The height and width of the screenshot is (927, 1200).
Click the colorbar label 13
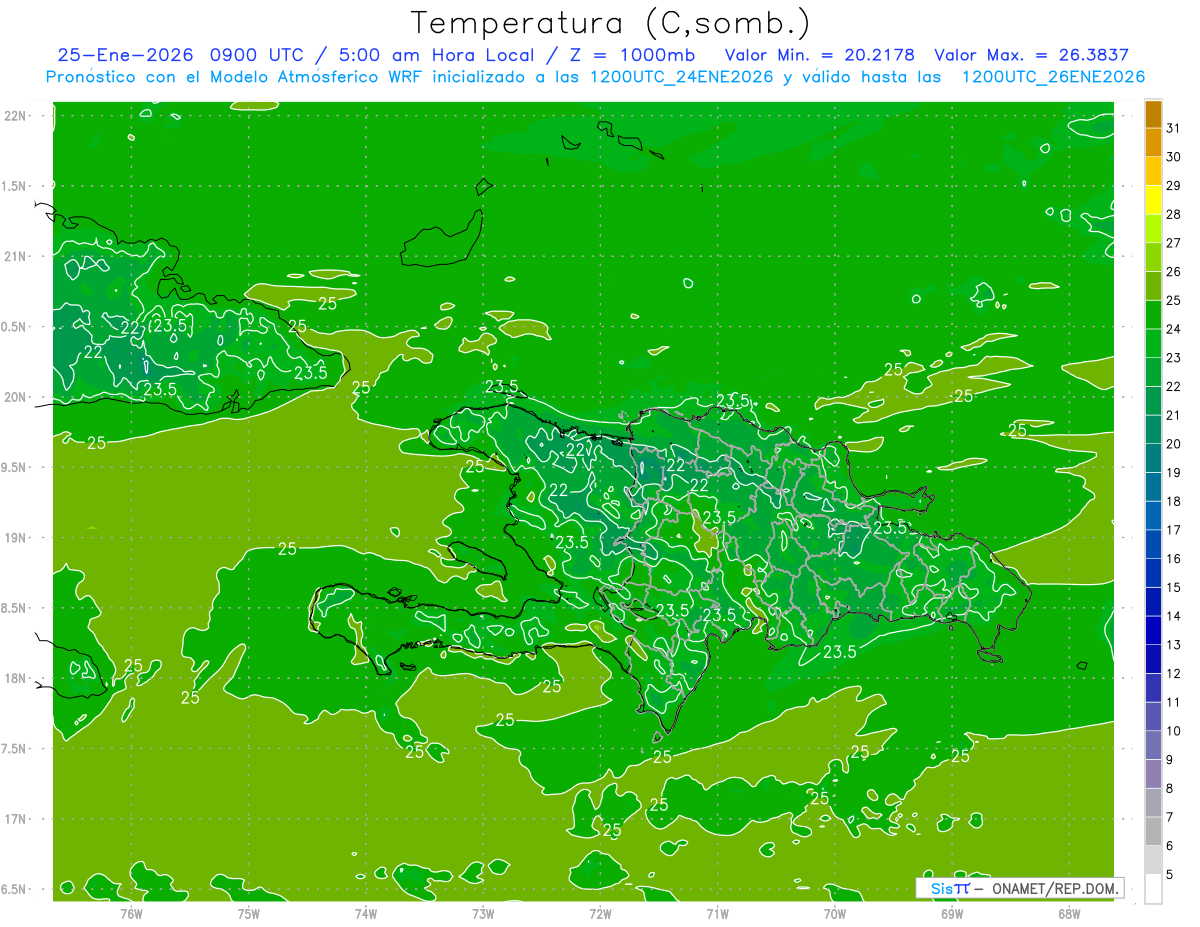[x=1174, y=645]
